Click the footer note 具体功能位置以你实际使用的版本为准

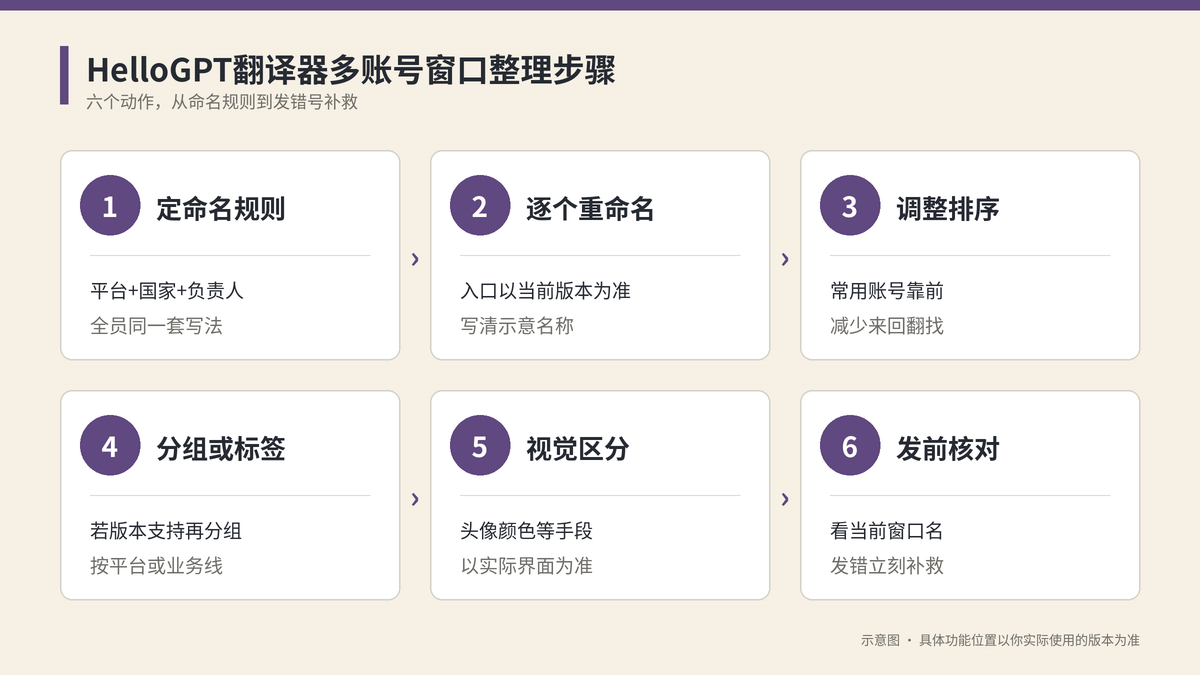pyautogui.click(x=1029, y=640)
